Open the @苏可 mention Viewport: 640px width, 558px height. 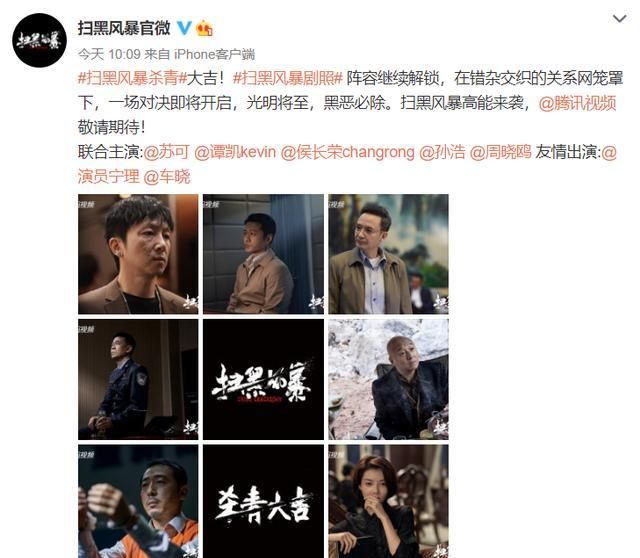166,152
